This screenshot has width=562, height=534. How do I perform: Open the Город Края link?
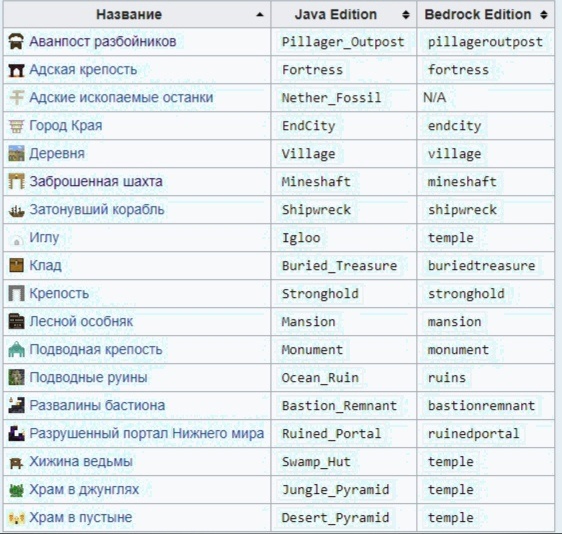[x=66, y=126]
